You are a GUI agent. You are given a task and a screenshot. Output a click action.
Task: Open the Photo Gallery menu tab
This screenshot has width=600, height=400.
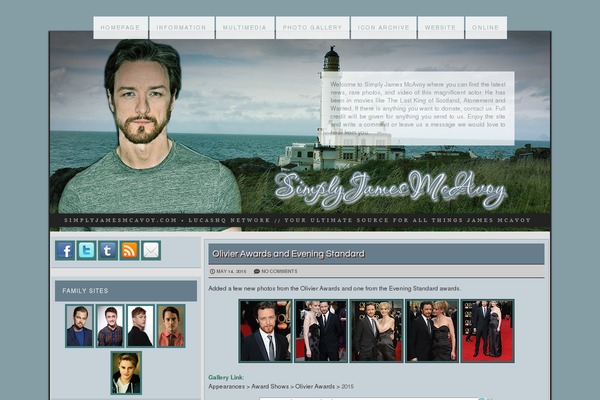[x=313, y=28]
